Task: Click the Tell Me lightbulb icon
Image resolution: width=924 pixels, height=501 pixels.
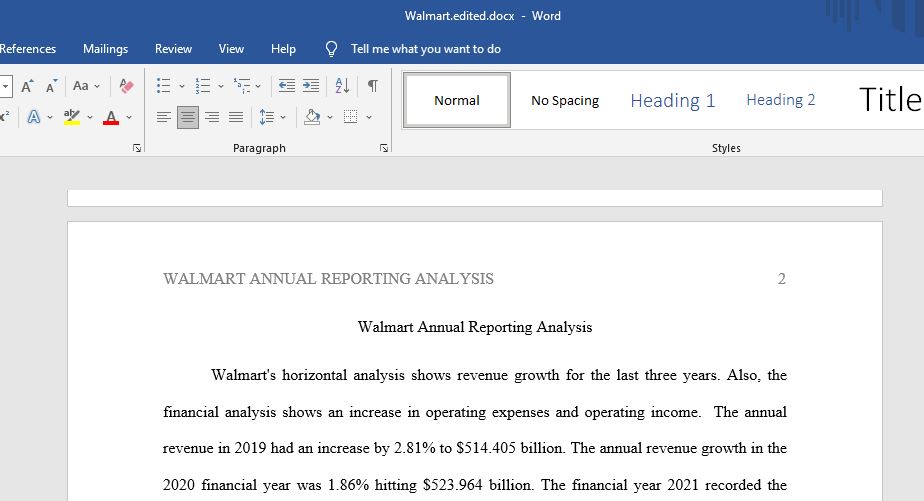Action: tap(332, 49)
